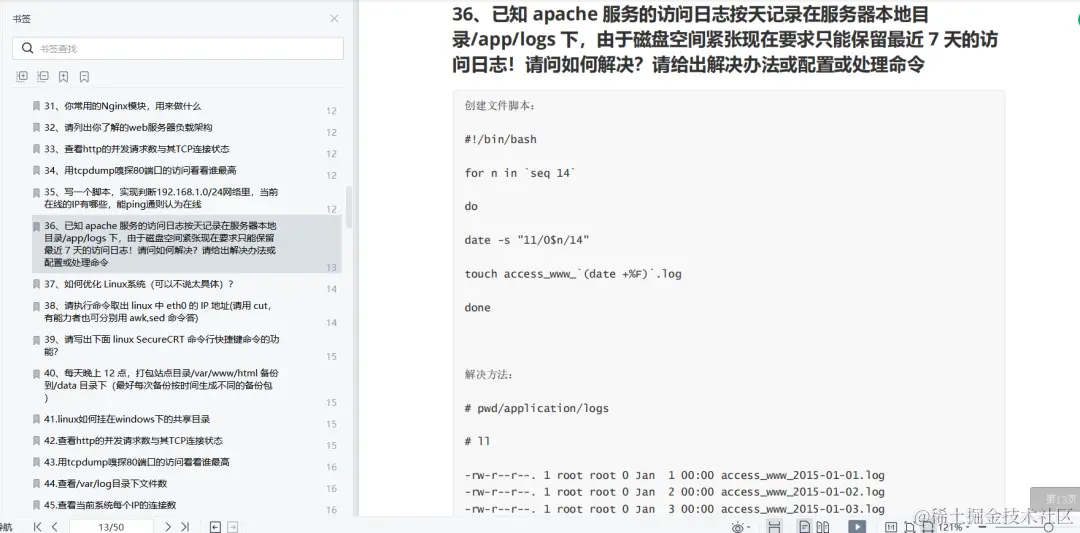Click the expand all bookmarks icon
This screenshot has width=1080, height=533.
[22, 76]
